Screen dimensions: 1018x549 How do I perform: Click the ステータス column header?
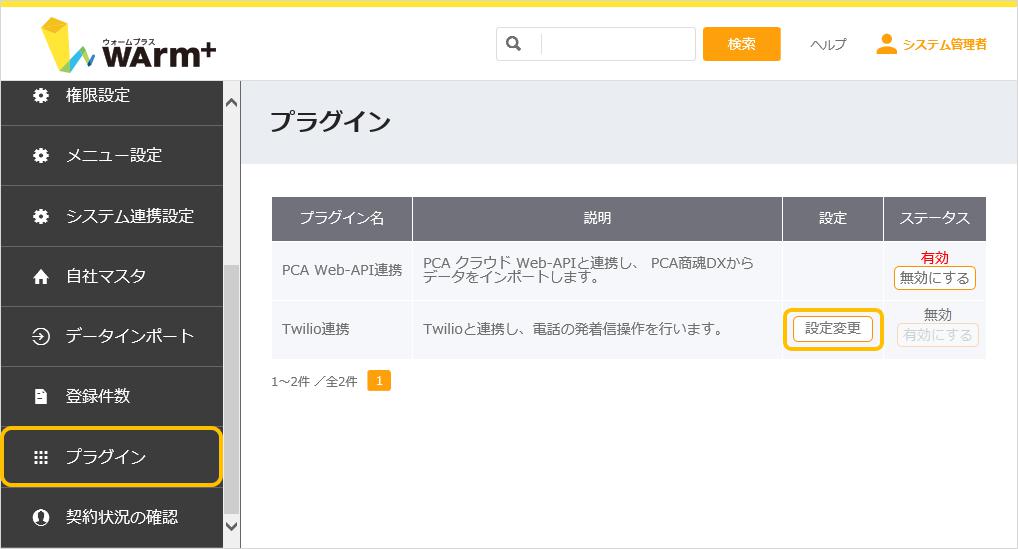935,219
